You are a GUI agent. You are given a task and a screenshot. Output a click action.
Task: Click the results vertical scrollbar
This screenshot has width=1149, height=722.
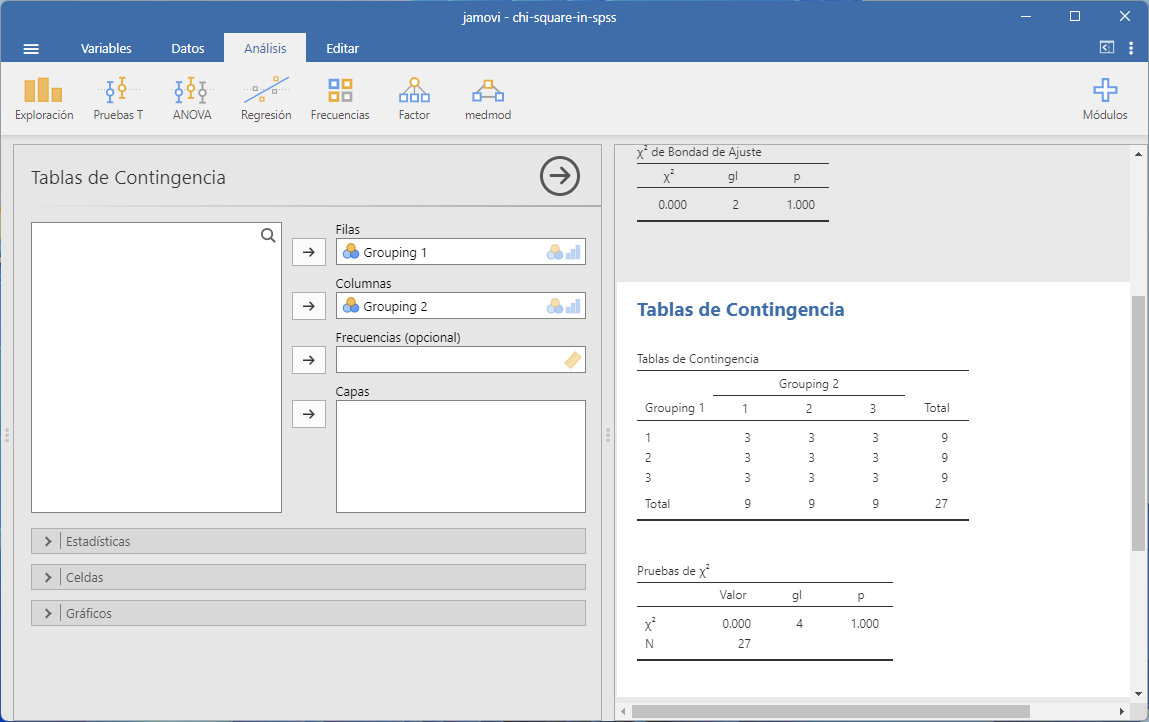coord(1138,422)
